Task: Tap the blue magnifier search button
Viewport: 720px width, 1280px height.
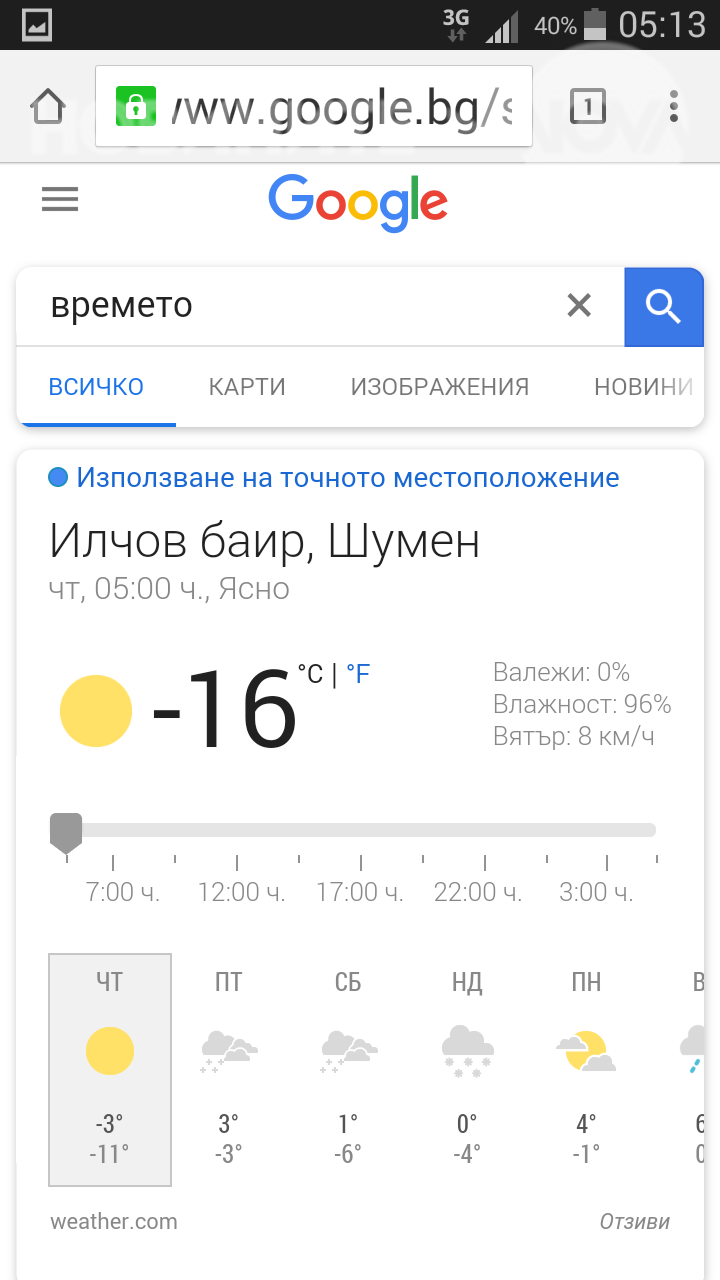Action: (663, 307)
